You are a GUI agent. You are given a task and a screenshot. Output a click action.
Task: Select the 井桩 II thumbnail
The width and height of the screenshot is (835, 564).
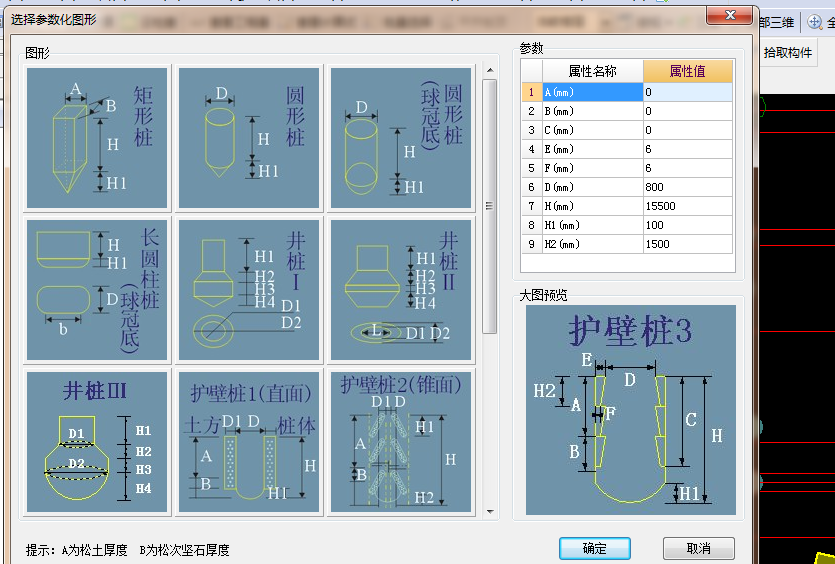401,290
